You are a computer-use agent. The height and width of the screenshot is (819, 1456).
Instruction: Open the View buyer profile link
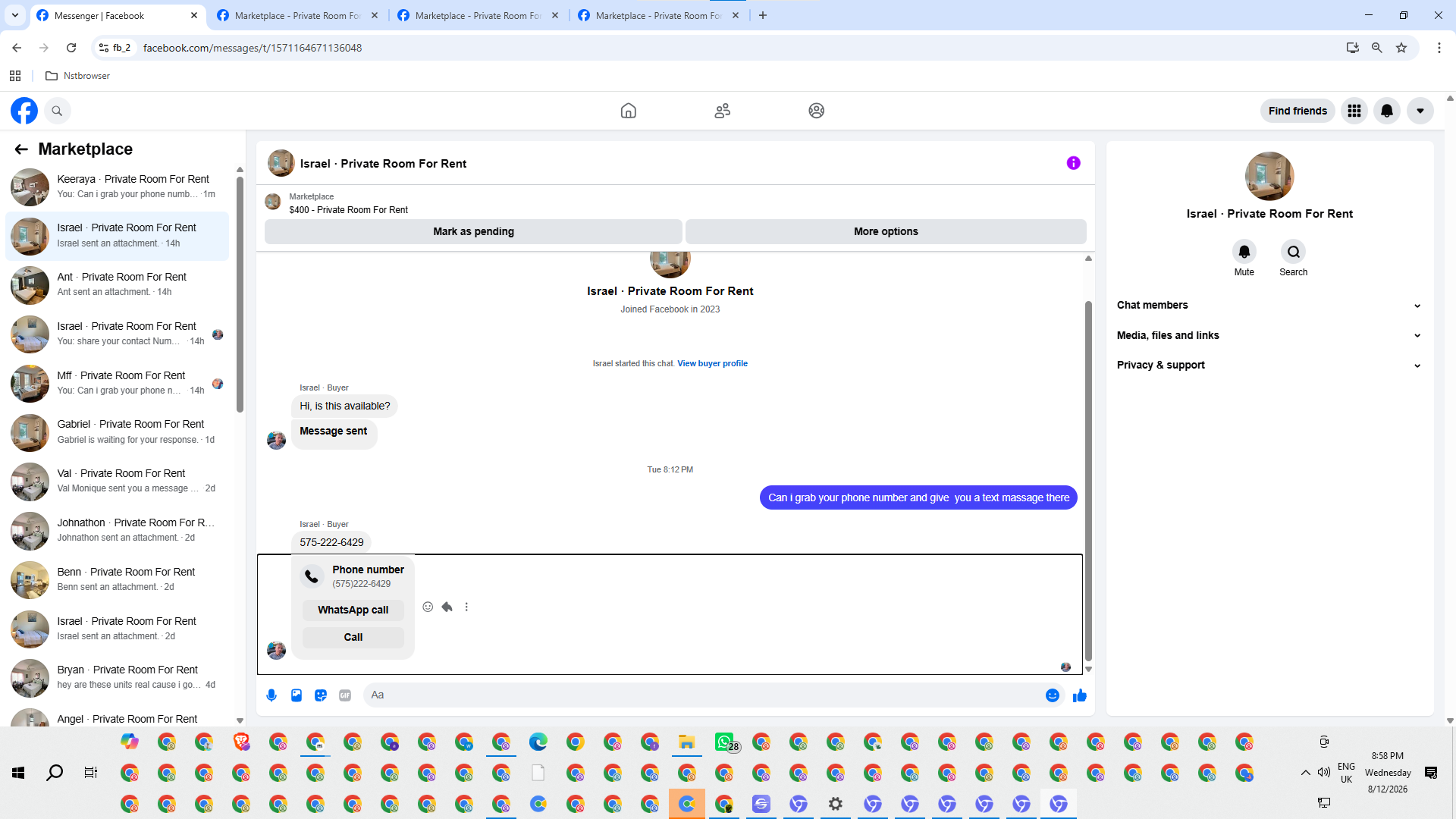point(712,363)
